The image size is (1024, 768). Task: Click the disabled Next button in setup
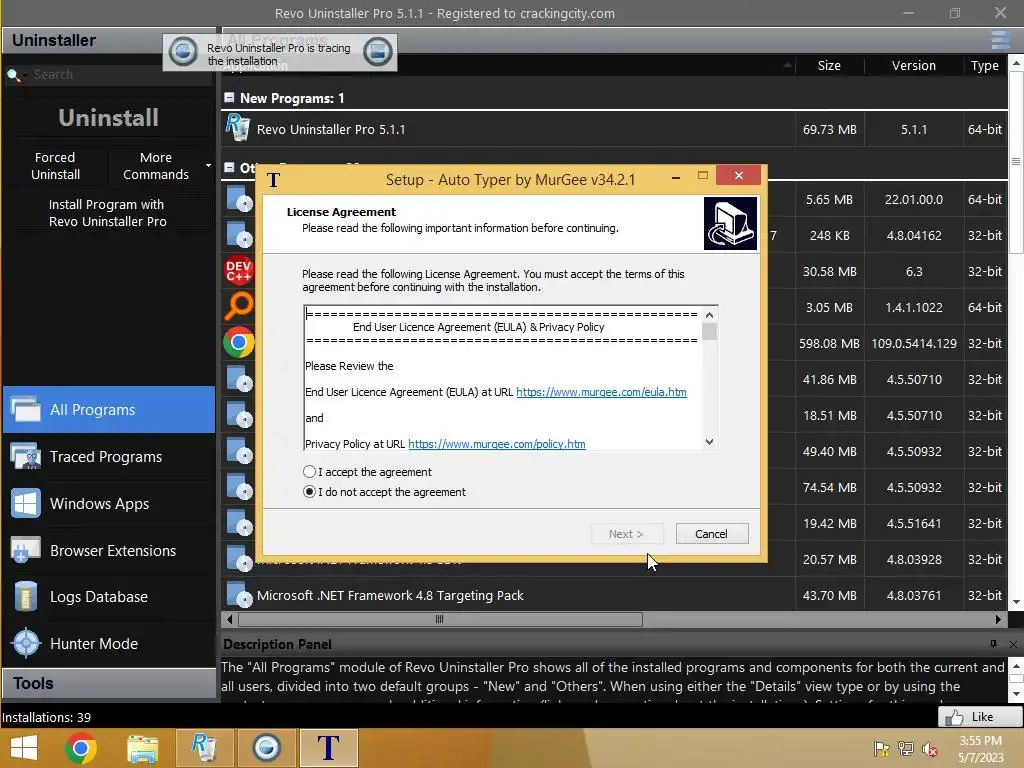[627, 534]
